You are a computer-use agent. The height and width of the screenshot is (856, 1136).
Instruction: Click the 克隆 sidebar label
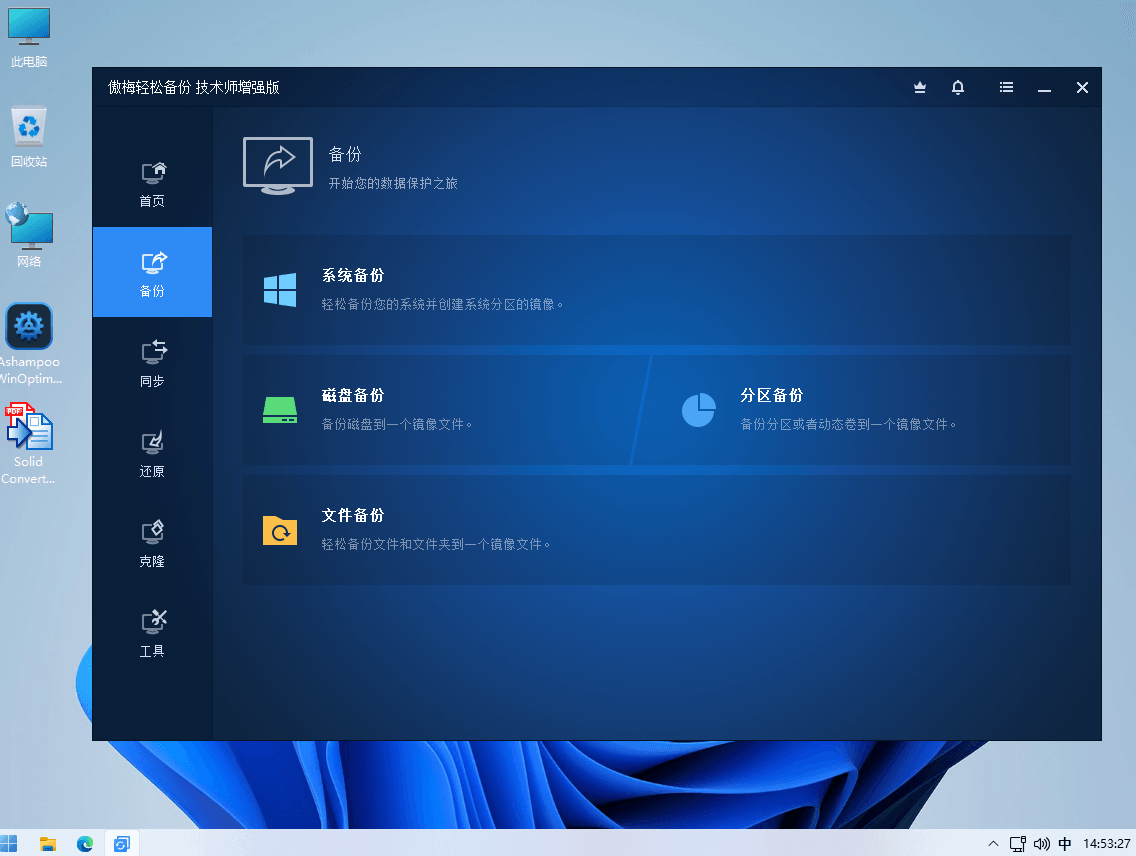point(152,561)
